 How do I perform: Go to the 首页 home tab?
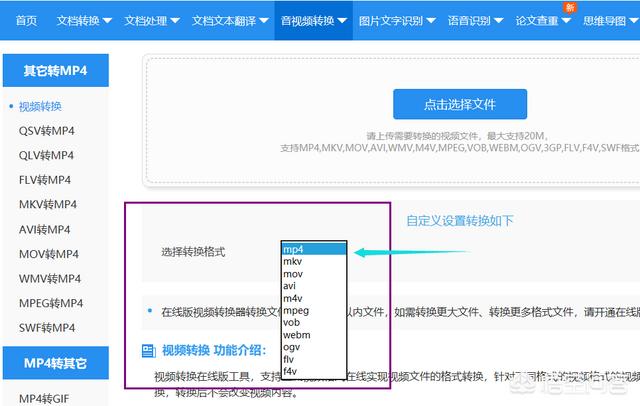(x=27, y=20)
